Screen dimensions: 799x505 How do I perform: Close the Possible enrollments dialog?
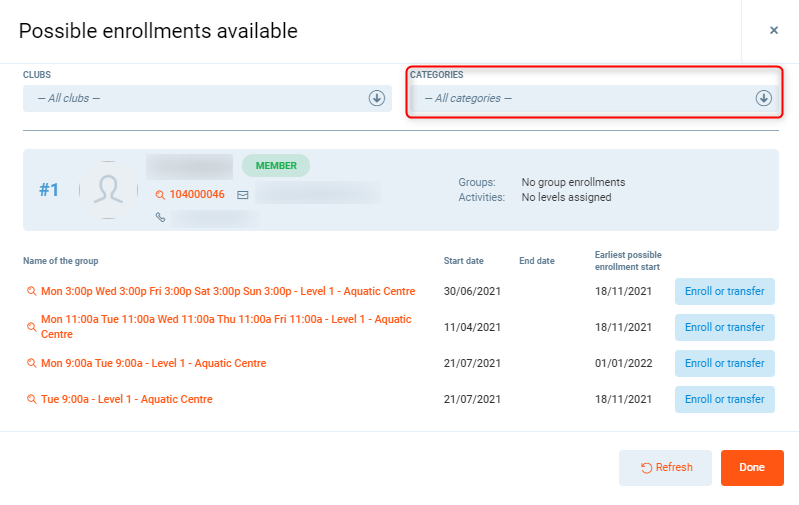[x=773, y=31]
